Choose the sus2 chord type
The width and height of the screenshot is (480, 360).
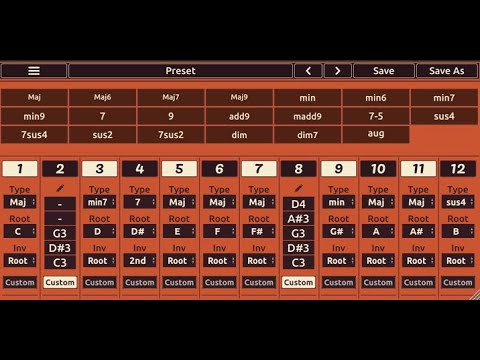coord(102,135)
